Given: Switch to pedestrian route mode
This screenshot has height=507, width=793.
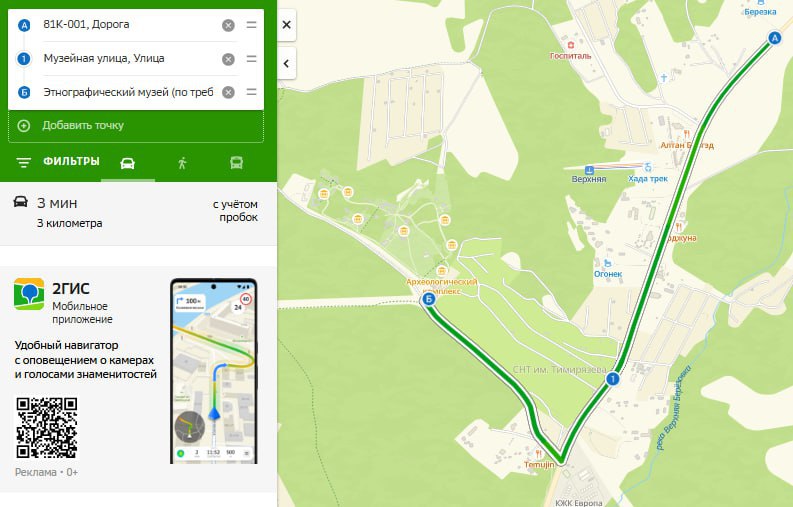Looking at the screenshot, I should pos(182,163).
